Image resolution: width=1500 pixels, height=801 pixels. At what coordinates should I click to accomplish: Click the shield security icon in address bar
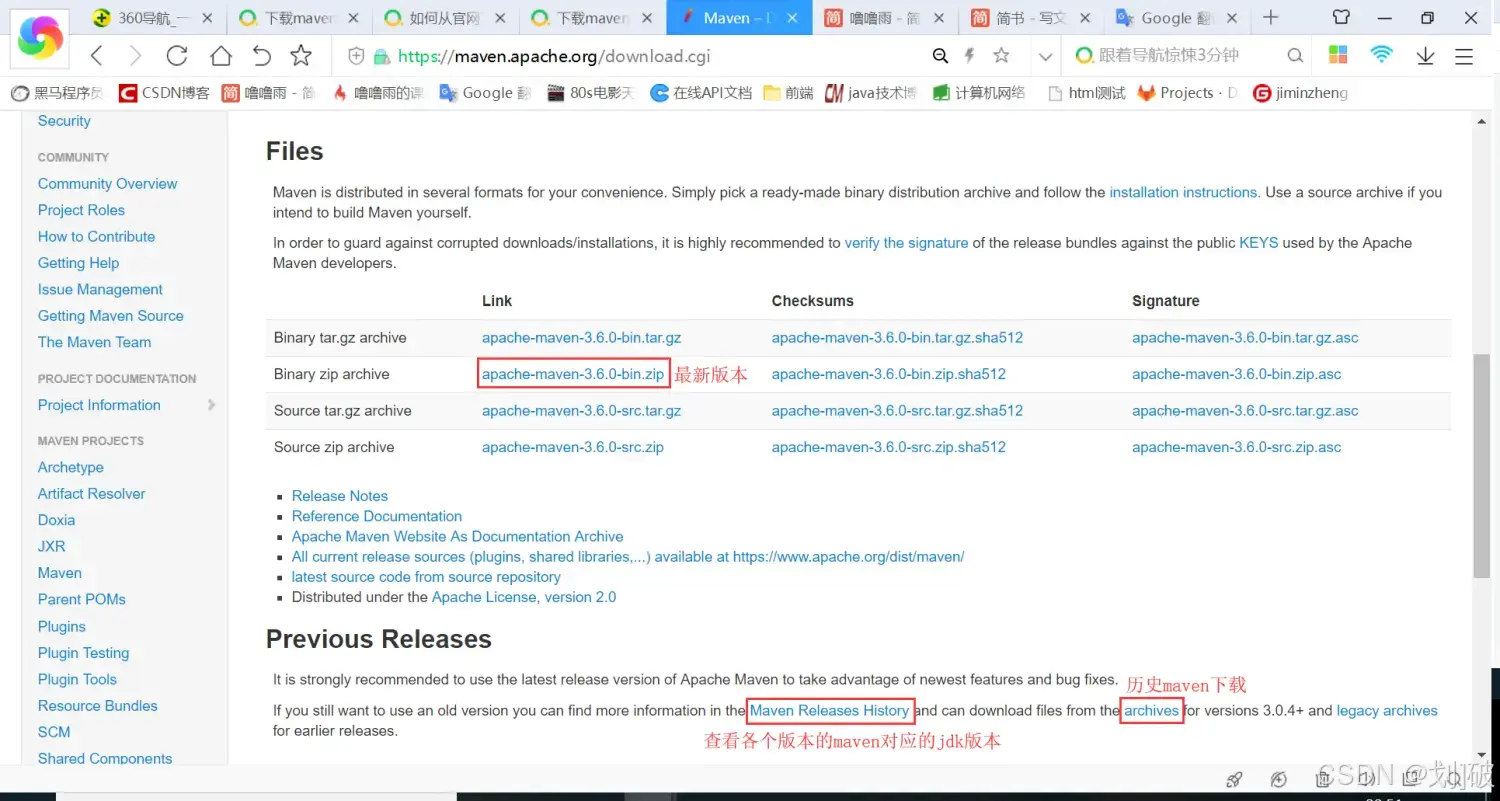coord(356,56)
